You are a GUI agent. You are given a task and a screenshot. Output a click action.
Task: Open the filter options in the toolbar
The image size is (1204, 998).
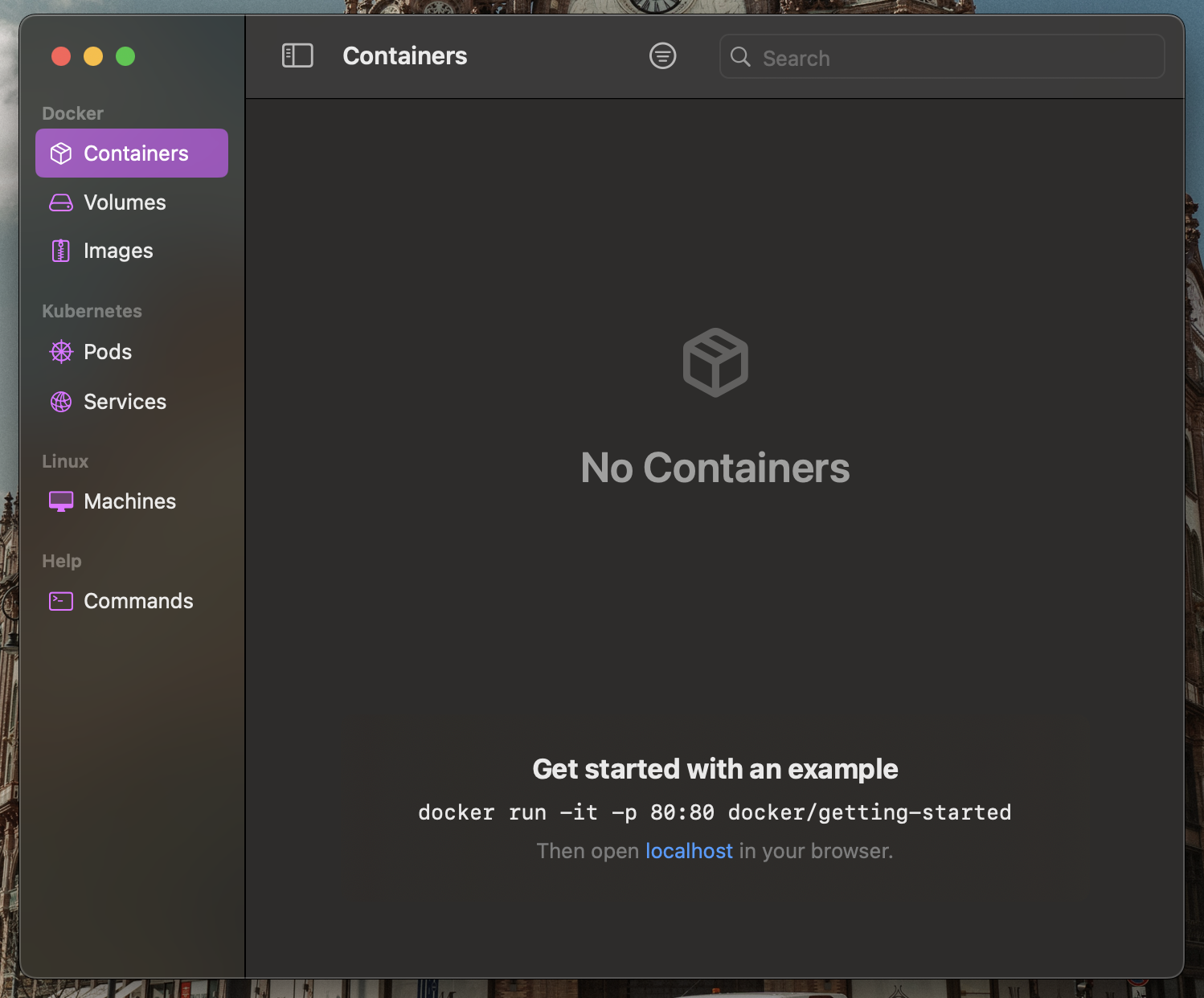pyautogui.click(x=662, y=56)
